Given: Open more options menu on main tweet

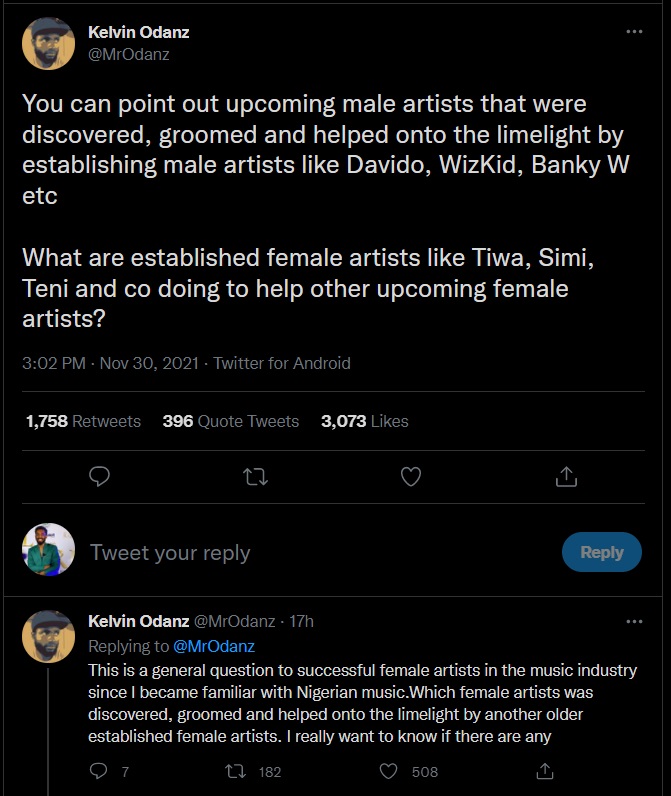Looking at the screenshot, I should pyautogui.click(x=634, y=32).
